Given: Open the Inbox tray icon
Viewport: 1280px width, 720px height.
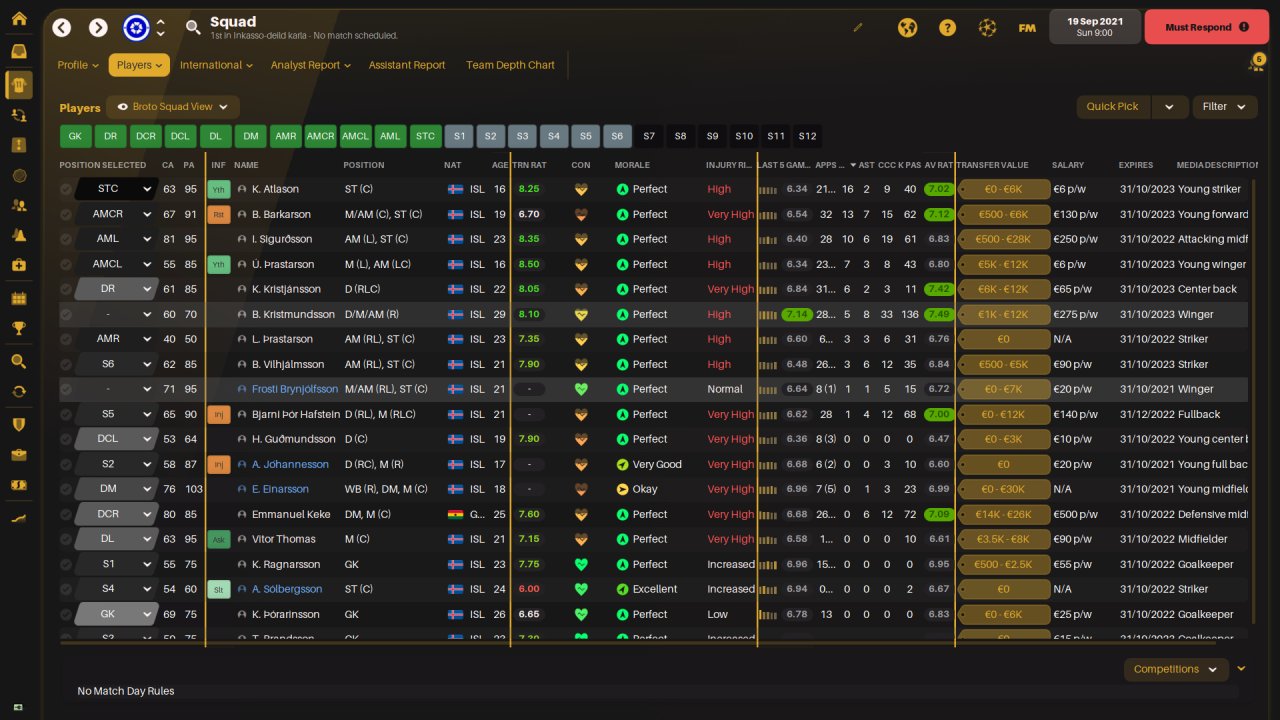Looking at the screenshot, I should (18, 52).
